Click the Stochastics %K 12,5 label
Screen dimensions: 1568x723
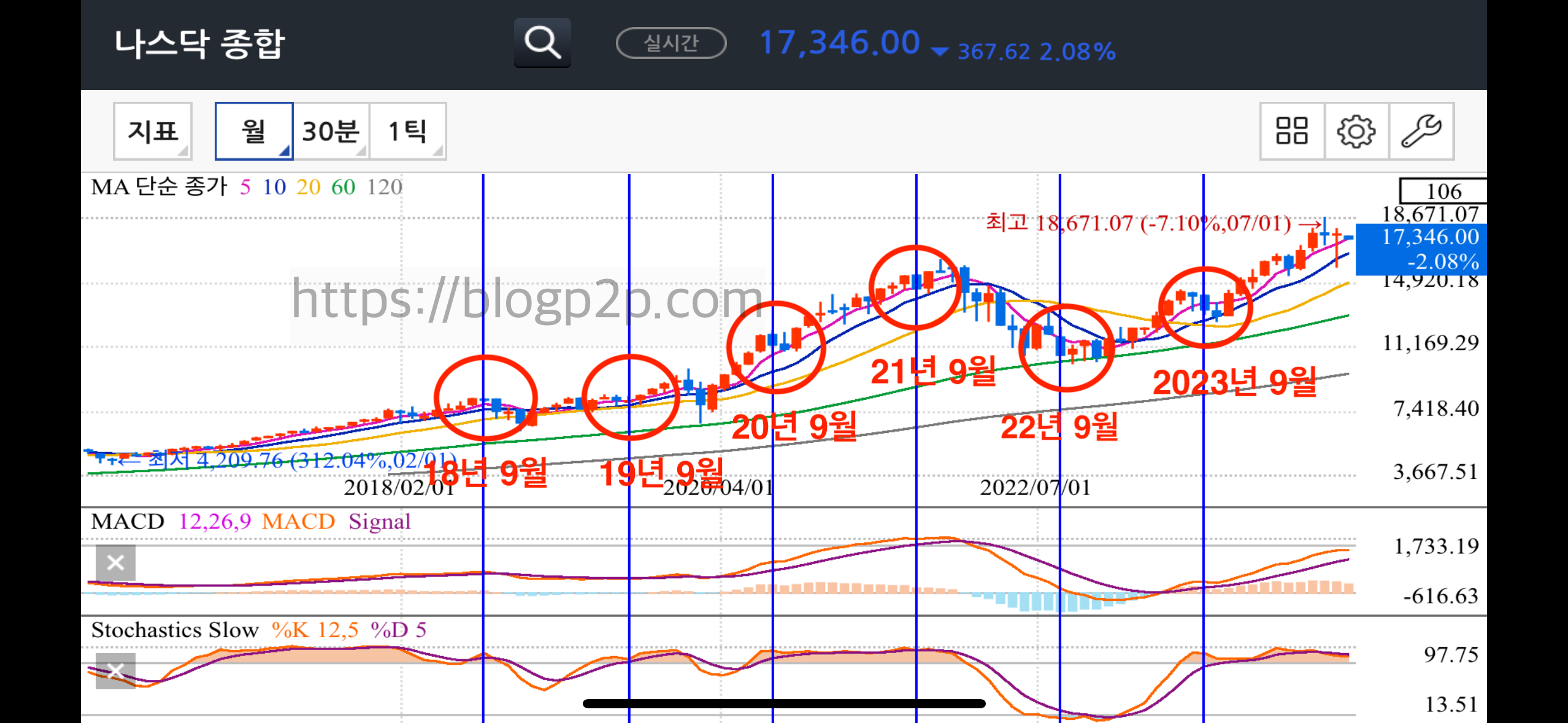315,630
